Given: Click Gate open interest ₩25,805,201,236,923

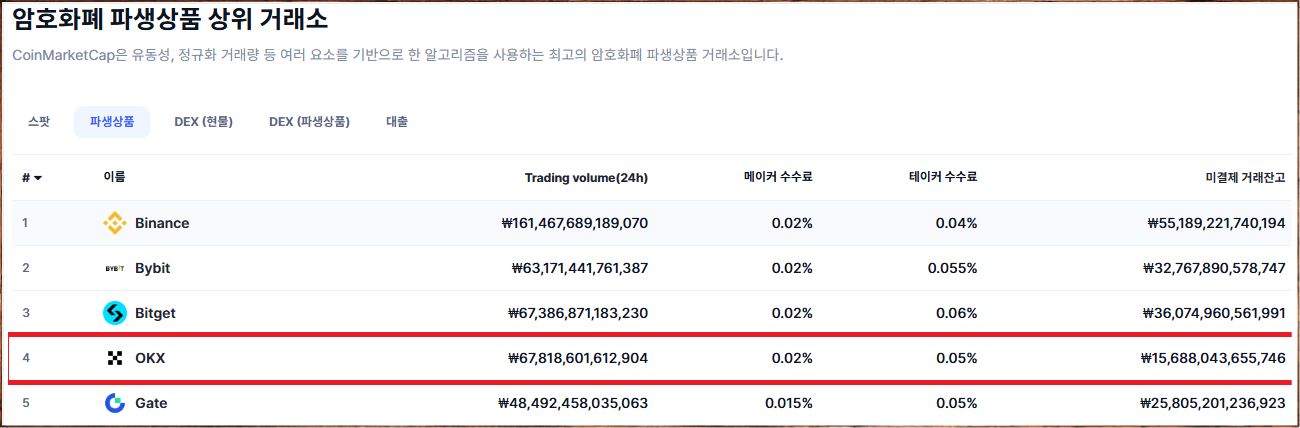Looking at the screenshot, I should [1213, 403].
